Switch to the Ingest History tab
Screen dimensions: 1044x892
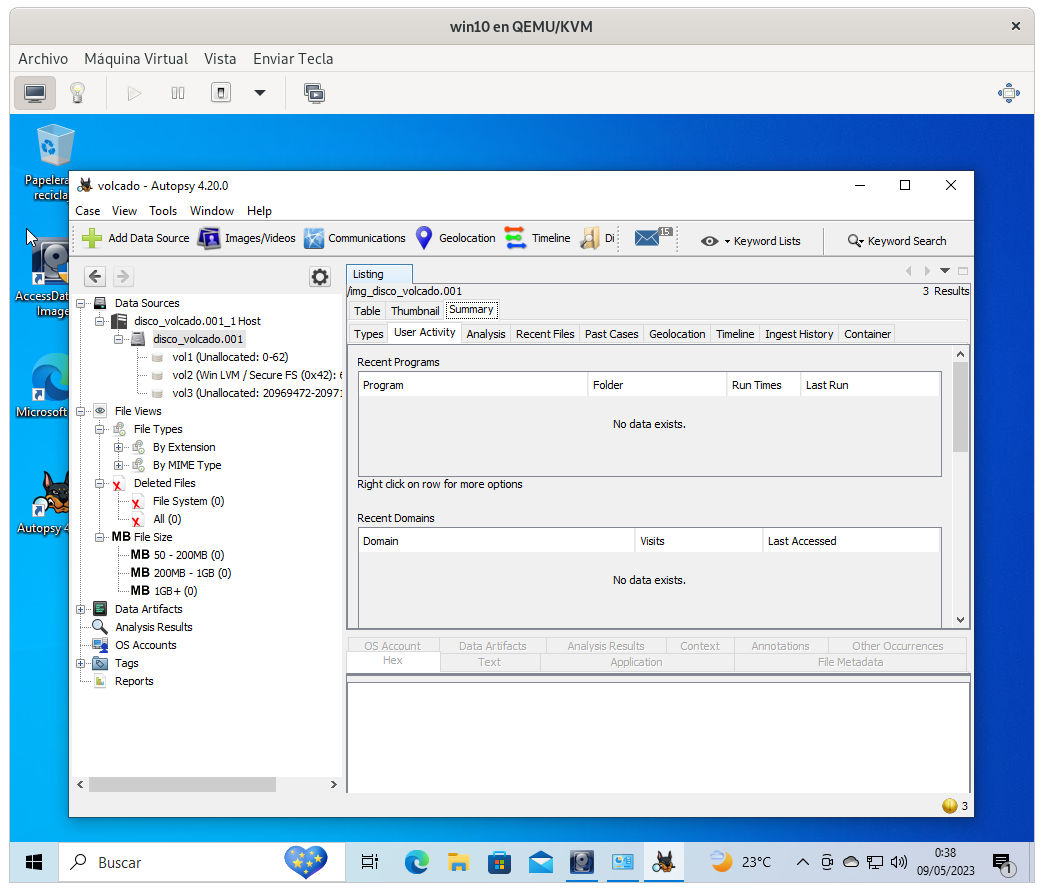click(x=799, y=334)
